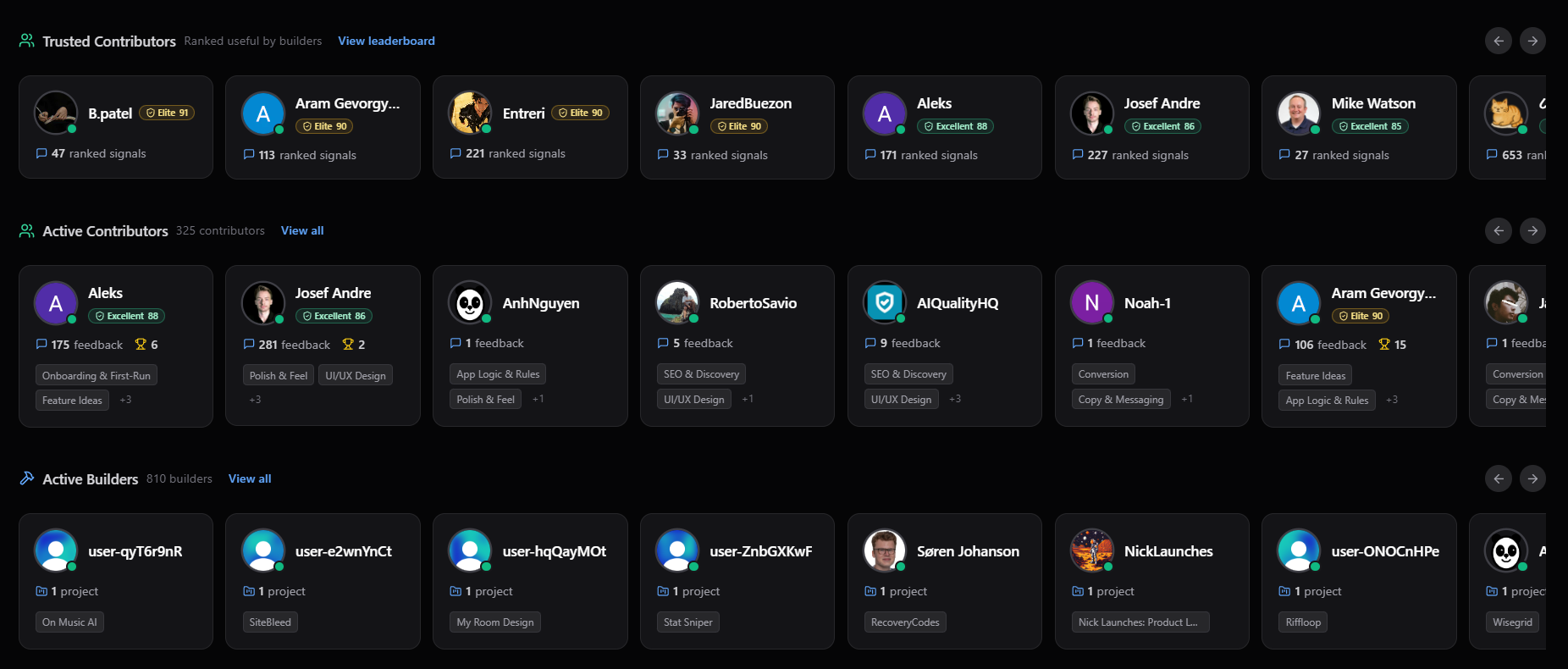Click the signals chat icon on B.patel card
1568x669 pixels.
pyautogui.click(x=41, y=153)
